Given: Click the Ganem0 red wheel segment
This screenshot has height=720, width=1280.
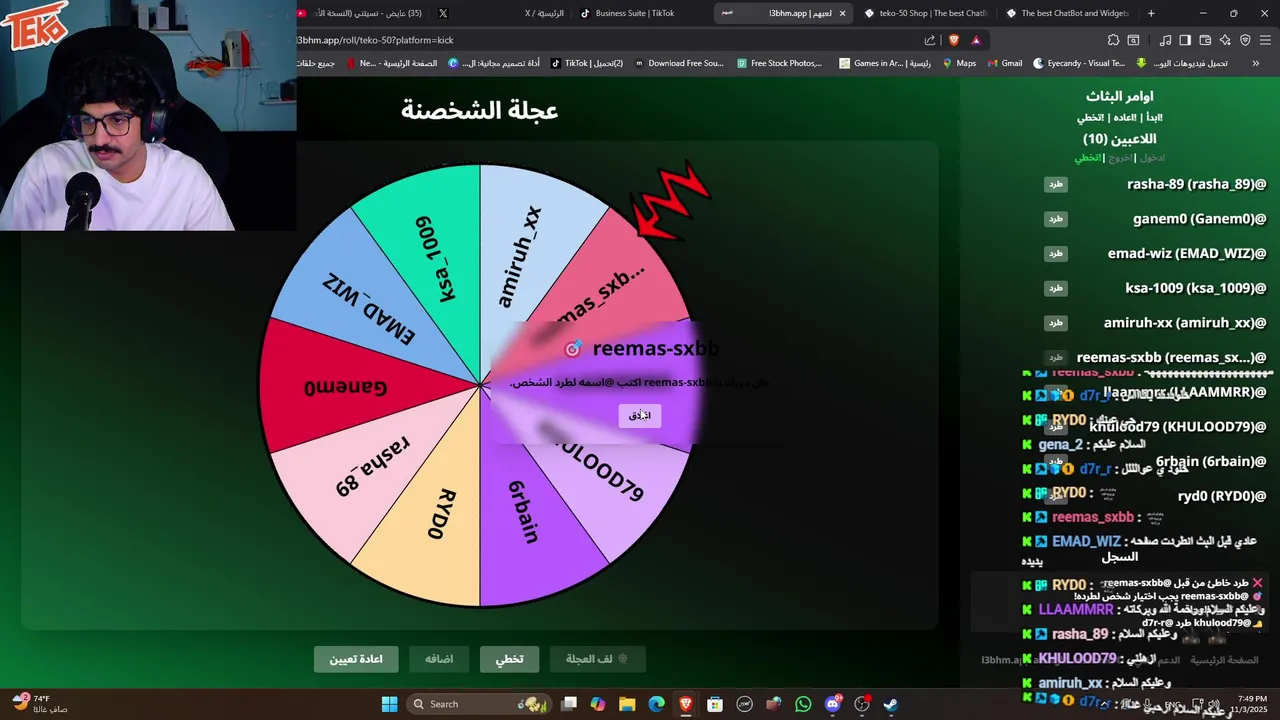Looking at the screenshot, I should pyautogui.click(x=345, y=386).
